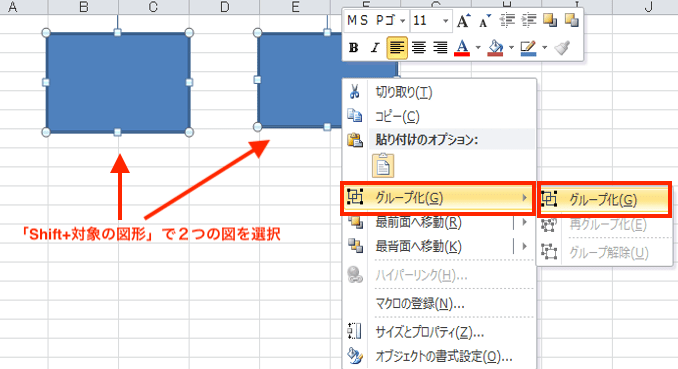This screenshot has height=369, width=678.
Task: Click send to back icon in mini toolbar
Action: [572, 20]
